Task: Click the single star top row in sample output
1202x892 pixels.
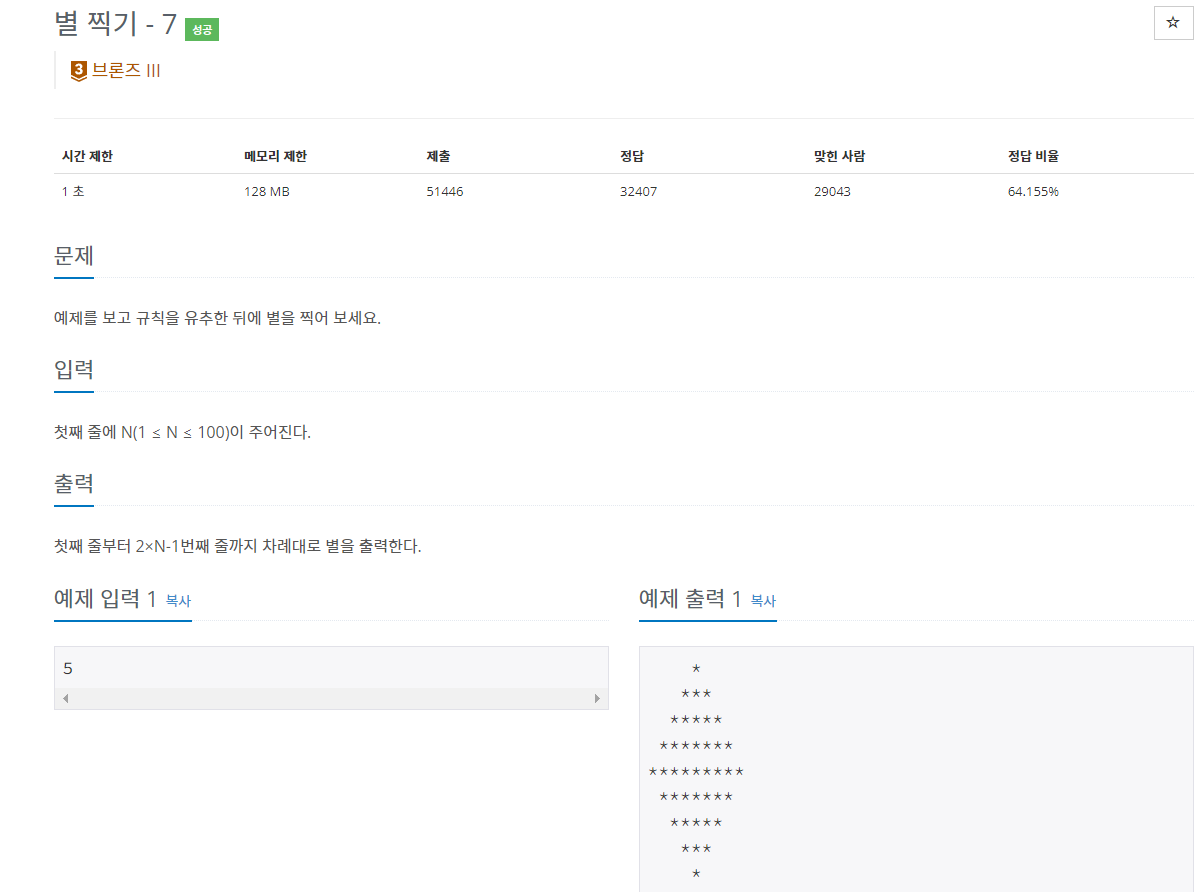Action: coord(696,668)
